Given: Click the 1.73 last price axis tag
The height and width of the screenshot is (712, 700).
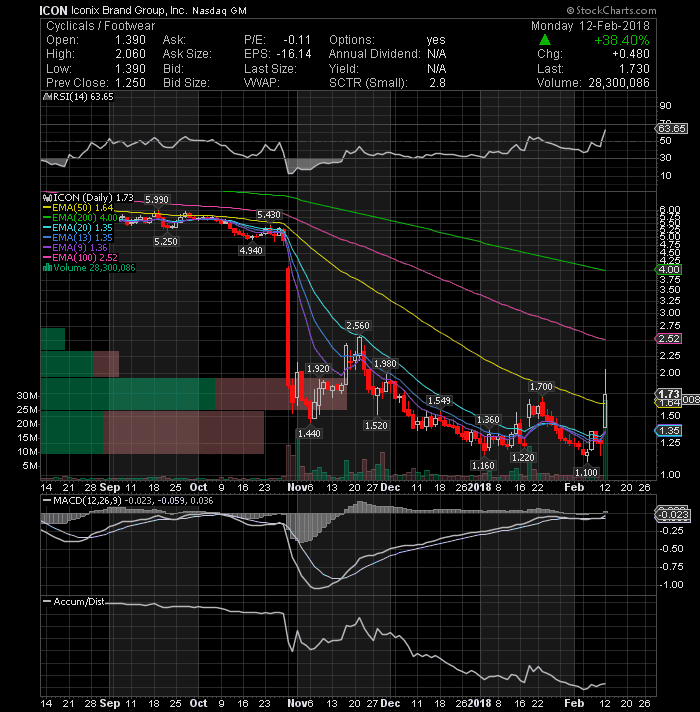Looking at the screenshot, I should [x=668, y=394].
